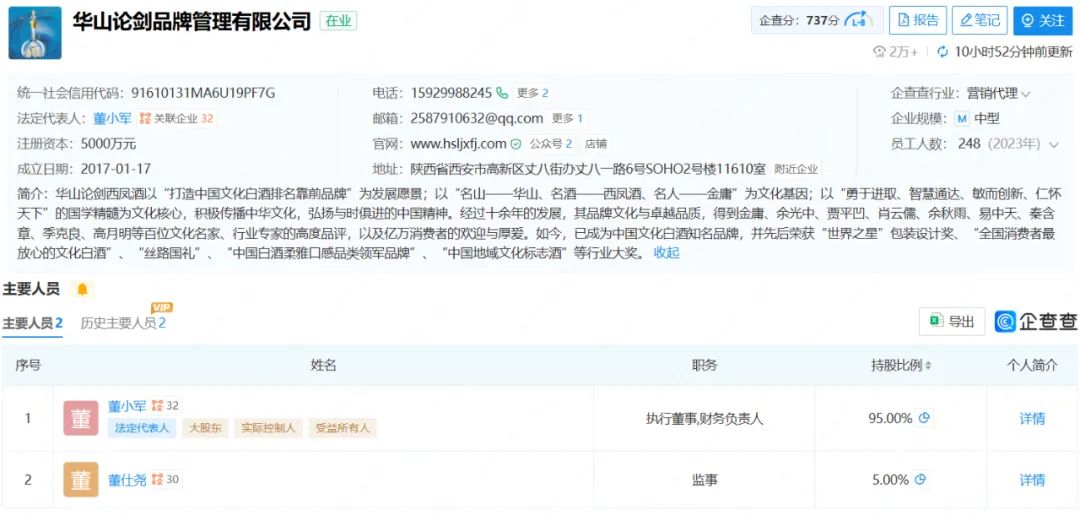The image size is (1080, 515).
Task: Click the pie chart icon beside 95.00%
Action: pyautogui.click(x=925, y=418)
